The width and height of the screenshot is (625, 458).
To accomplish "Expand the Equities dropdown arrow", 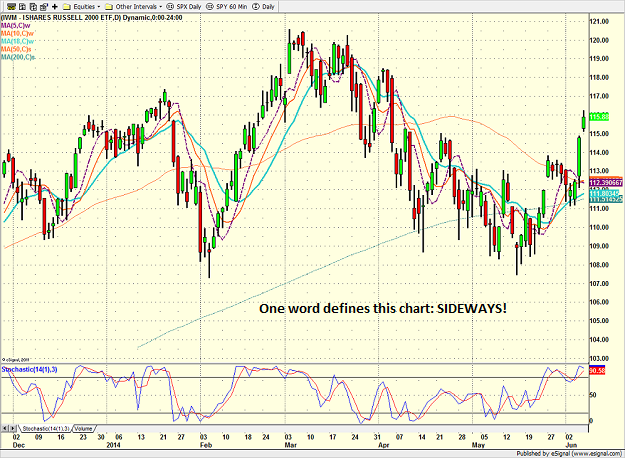I will (x=99, y=7).
